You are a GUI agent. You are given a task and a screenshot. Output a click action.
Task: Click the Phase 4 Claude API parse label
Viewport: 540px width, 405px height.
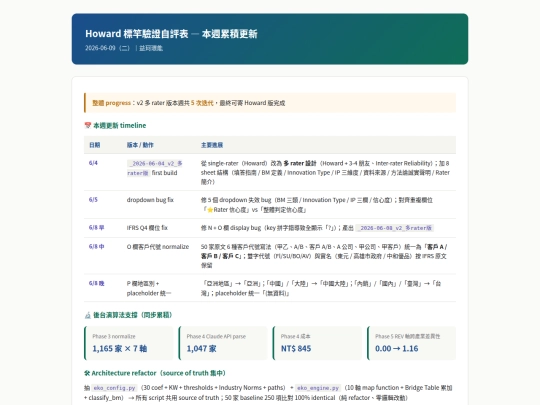[x=216, y=336]
